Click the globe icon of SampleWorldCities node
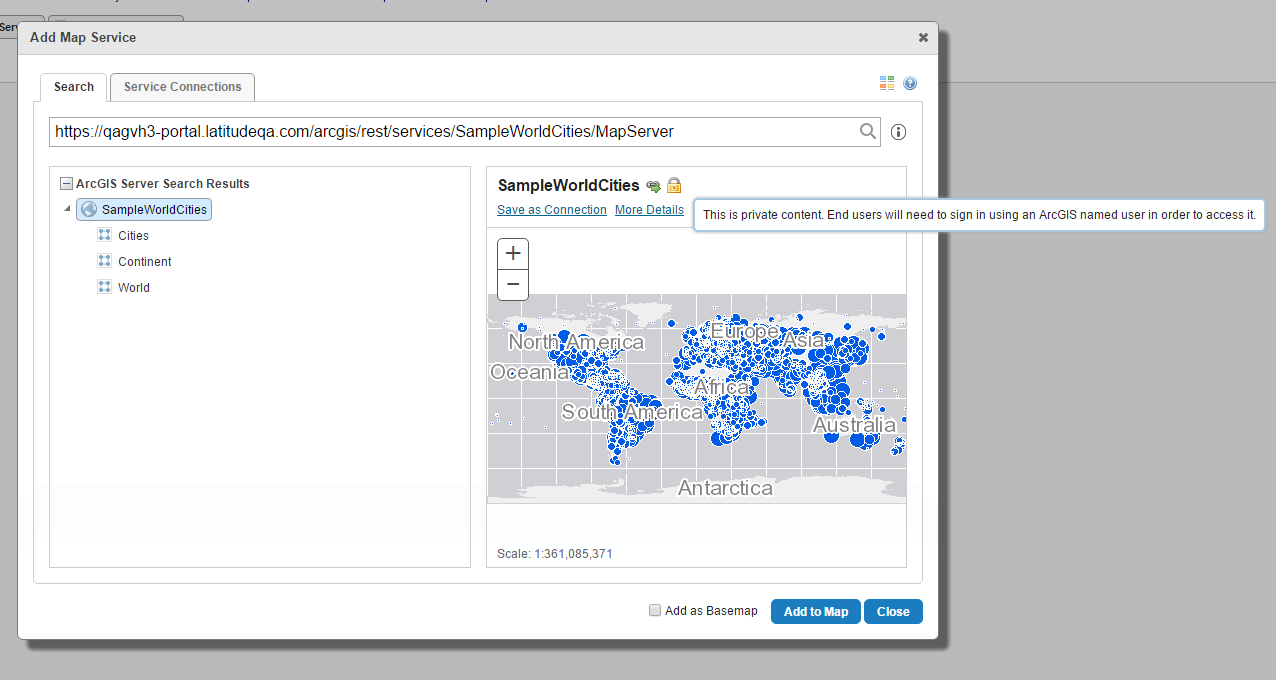The height and width of the screenshot is (680, 1276). point(89,210)
